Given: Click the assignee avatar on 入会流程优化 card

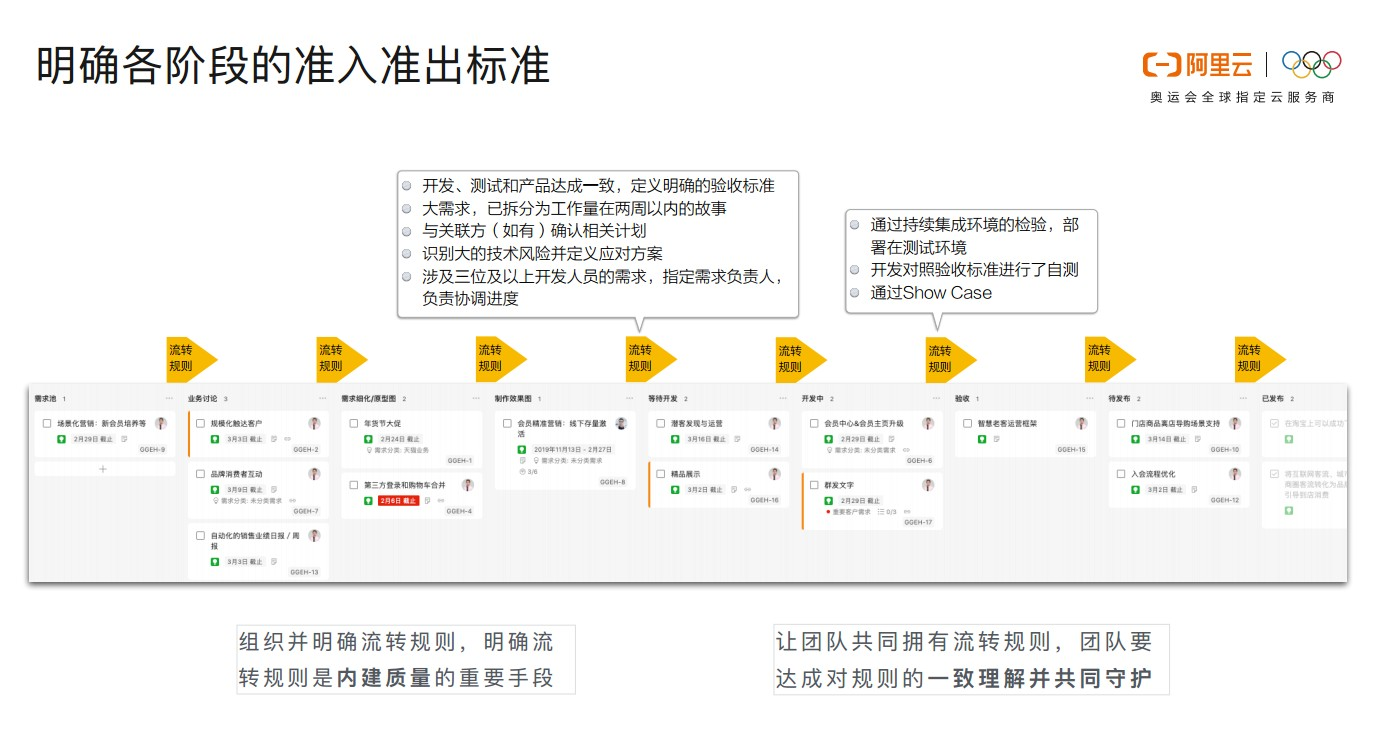Looking at the screenshot, I should tap(1235, 475).
